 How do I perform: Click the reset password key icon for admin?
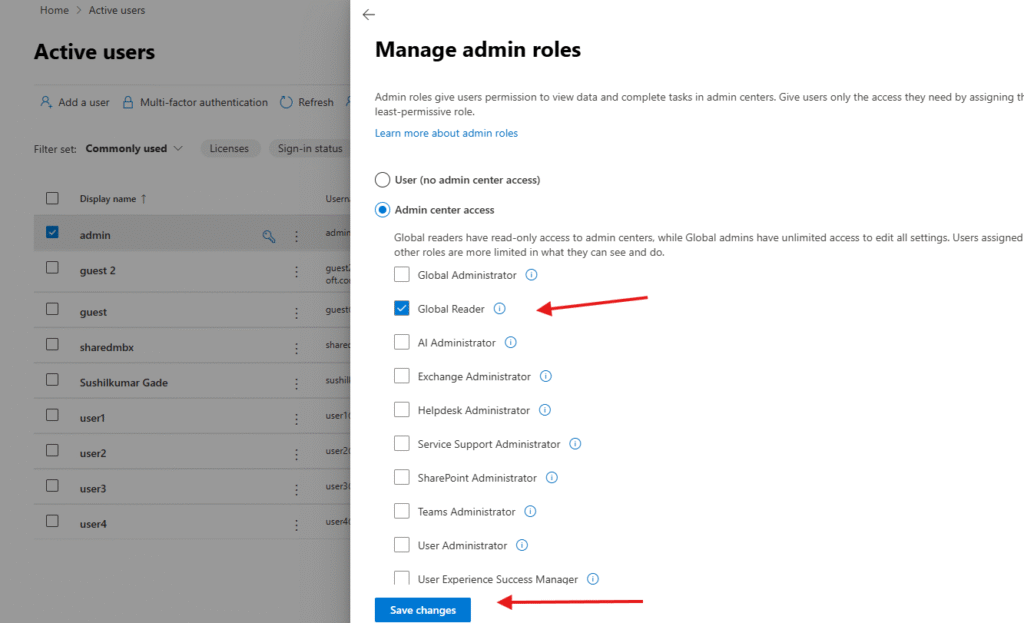click(268, 236)
